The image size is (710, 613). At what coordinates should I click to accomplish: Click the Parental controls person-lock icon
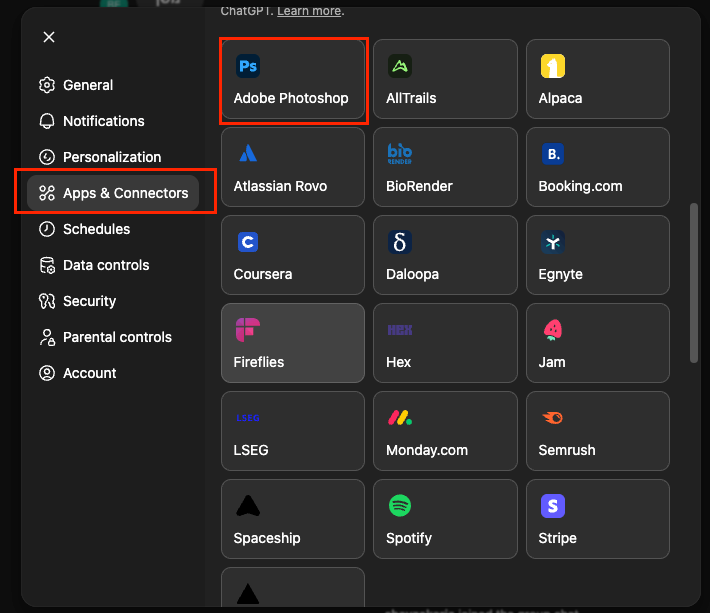tap(47, 337)
